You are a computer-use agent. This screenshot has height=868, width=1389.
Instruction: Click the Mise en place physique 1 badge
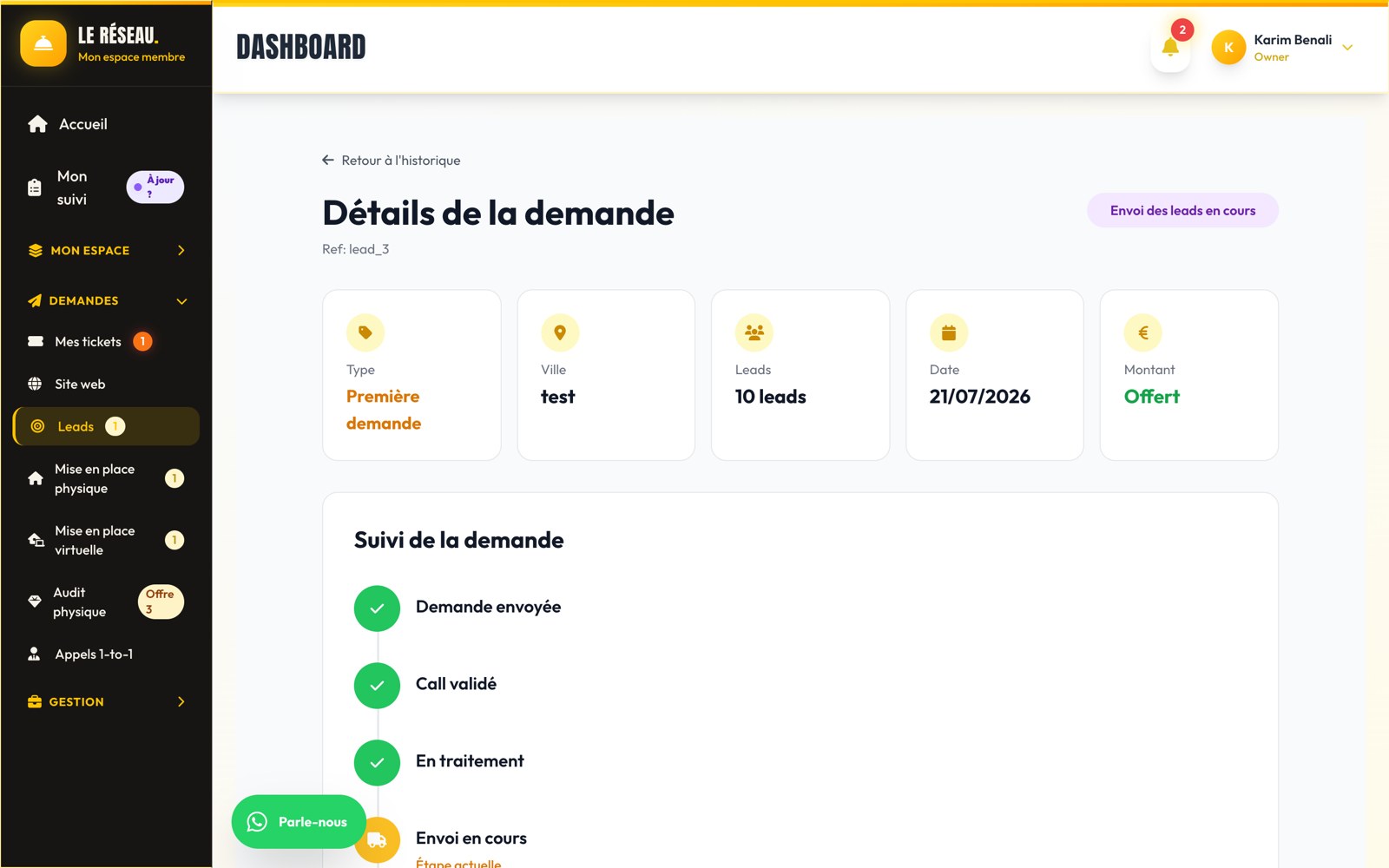tap(174, 478)
